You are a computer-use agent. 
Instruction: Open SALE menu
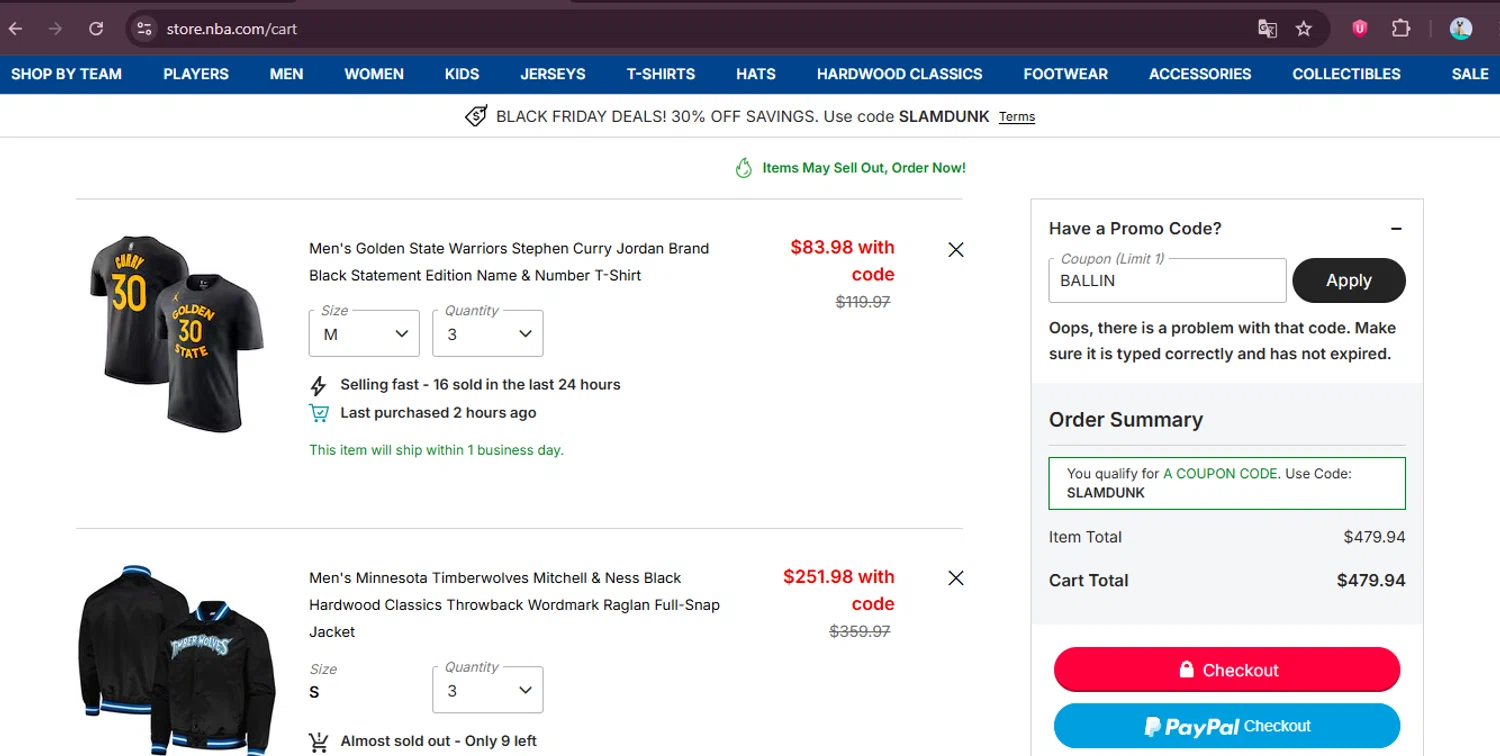click(1470, 74)
